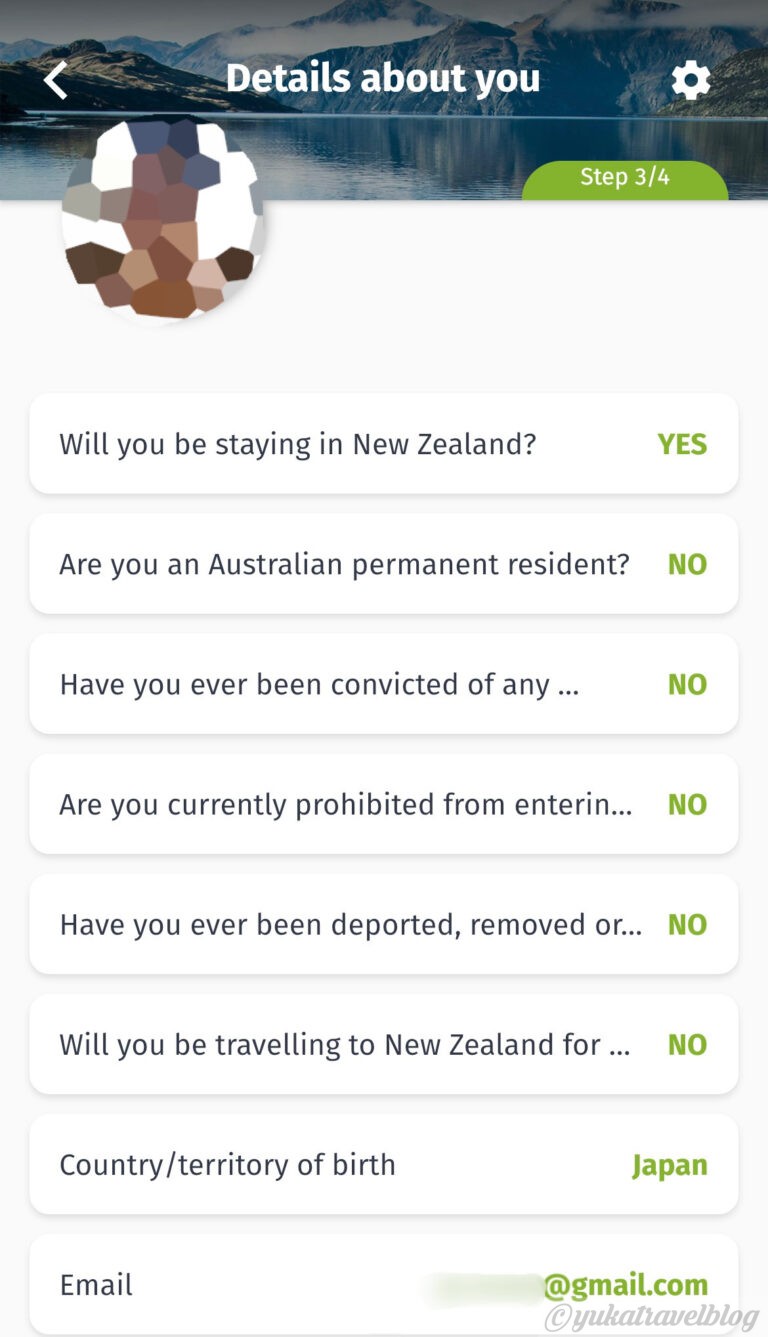The height and width of the screenshot is (1337, 768).
Task: Toggle NO for prohibited from entering
Action: coord(687,804)
